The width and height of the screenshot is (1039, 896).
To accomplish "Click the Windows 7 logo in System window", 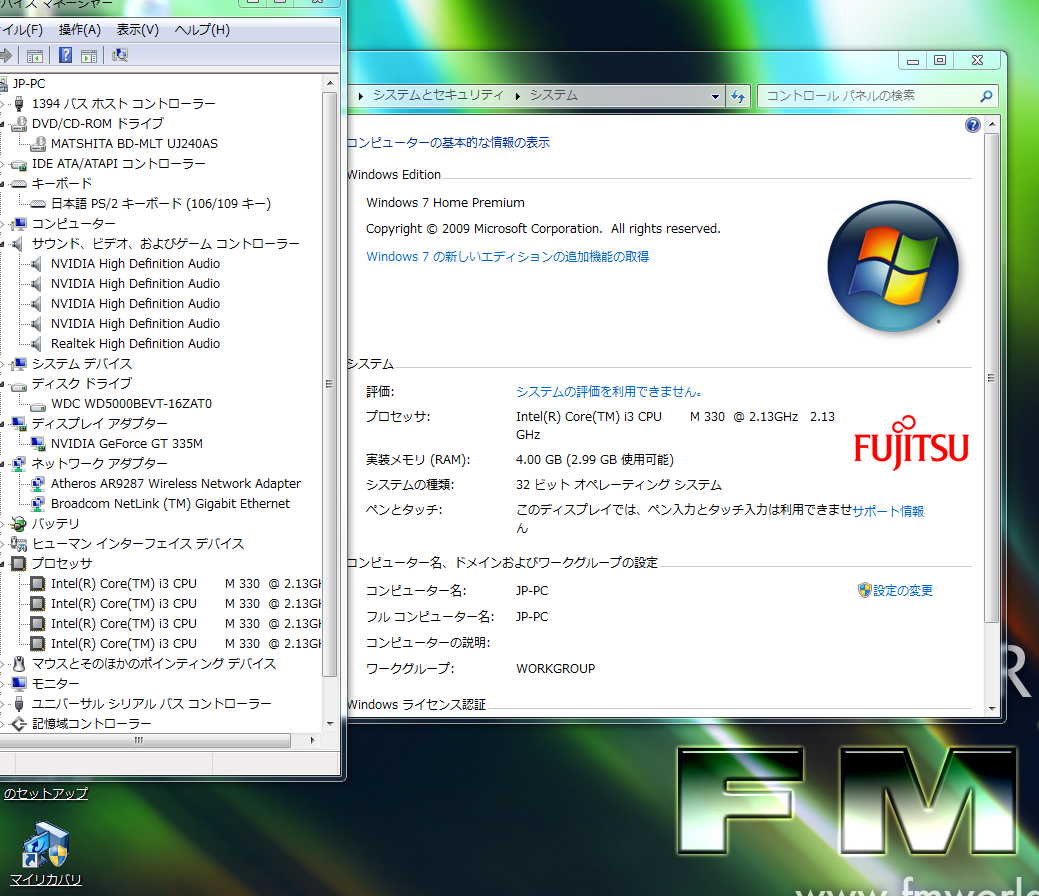I will (x=893, y=266).
